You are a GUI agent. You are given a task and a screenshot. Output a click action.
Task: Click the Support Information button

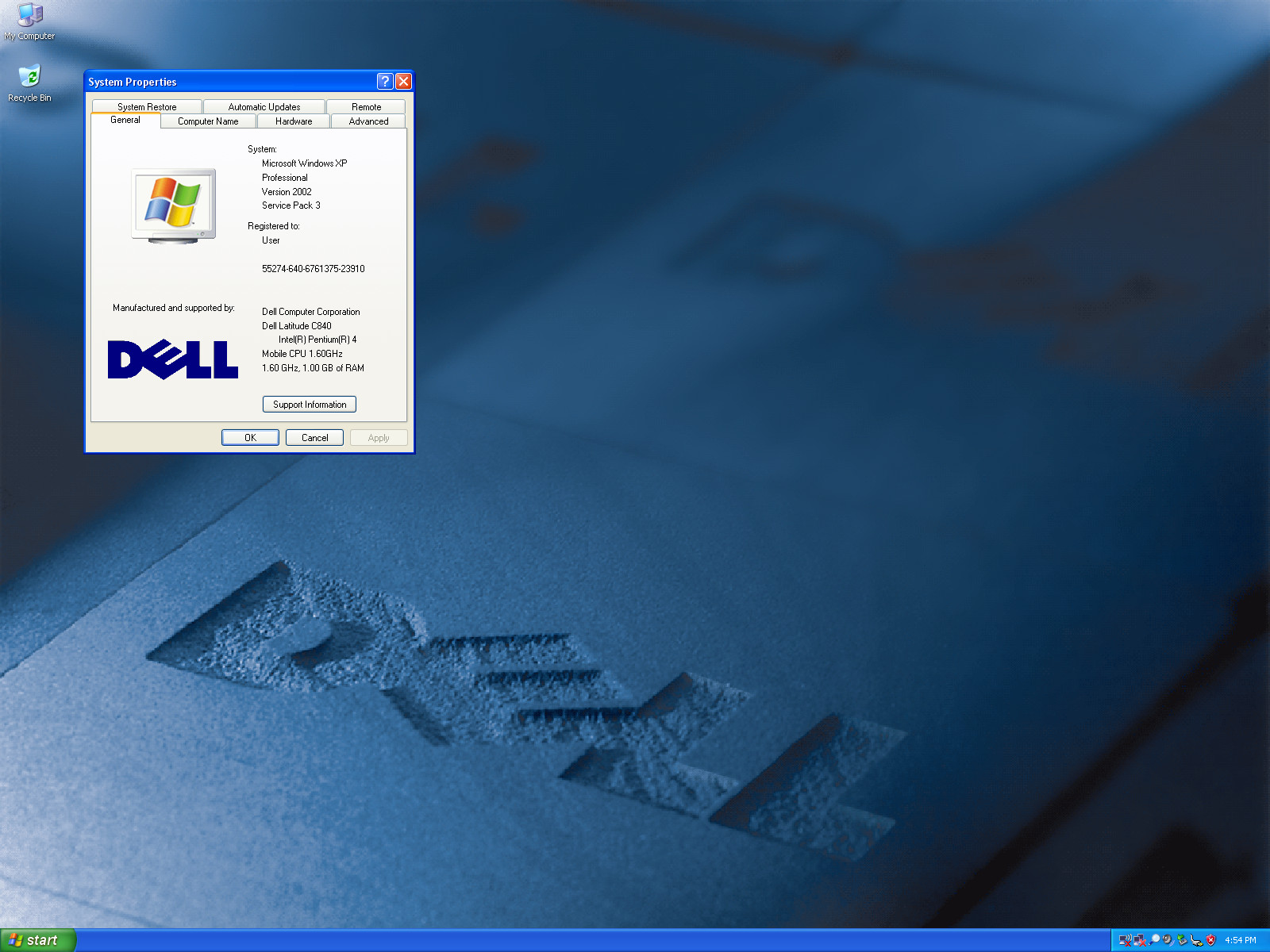310,405
